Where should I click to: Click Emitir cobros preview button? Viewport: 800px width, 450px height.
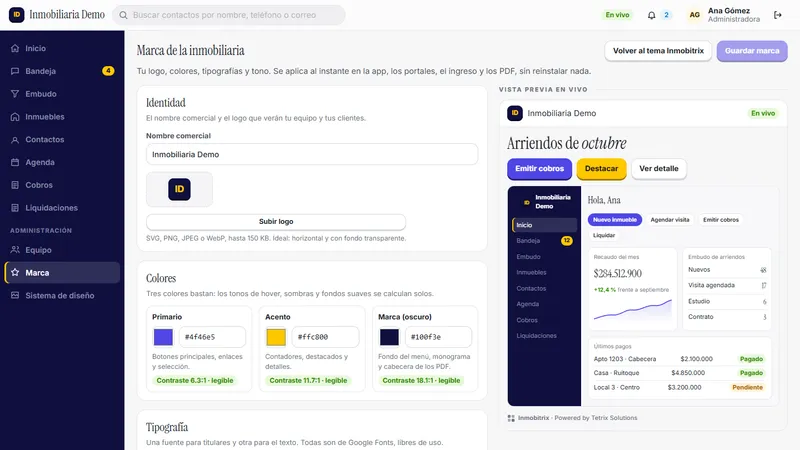(539, 169)
